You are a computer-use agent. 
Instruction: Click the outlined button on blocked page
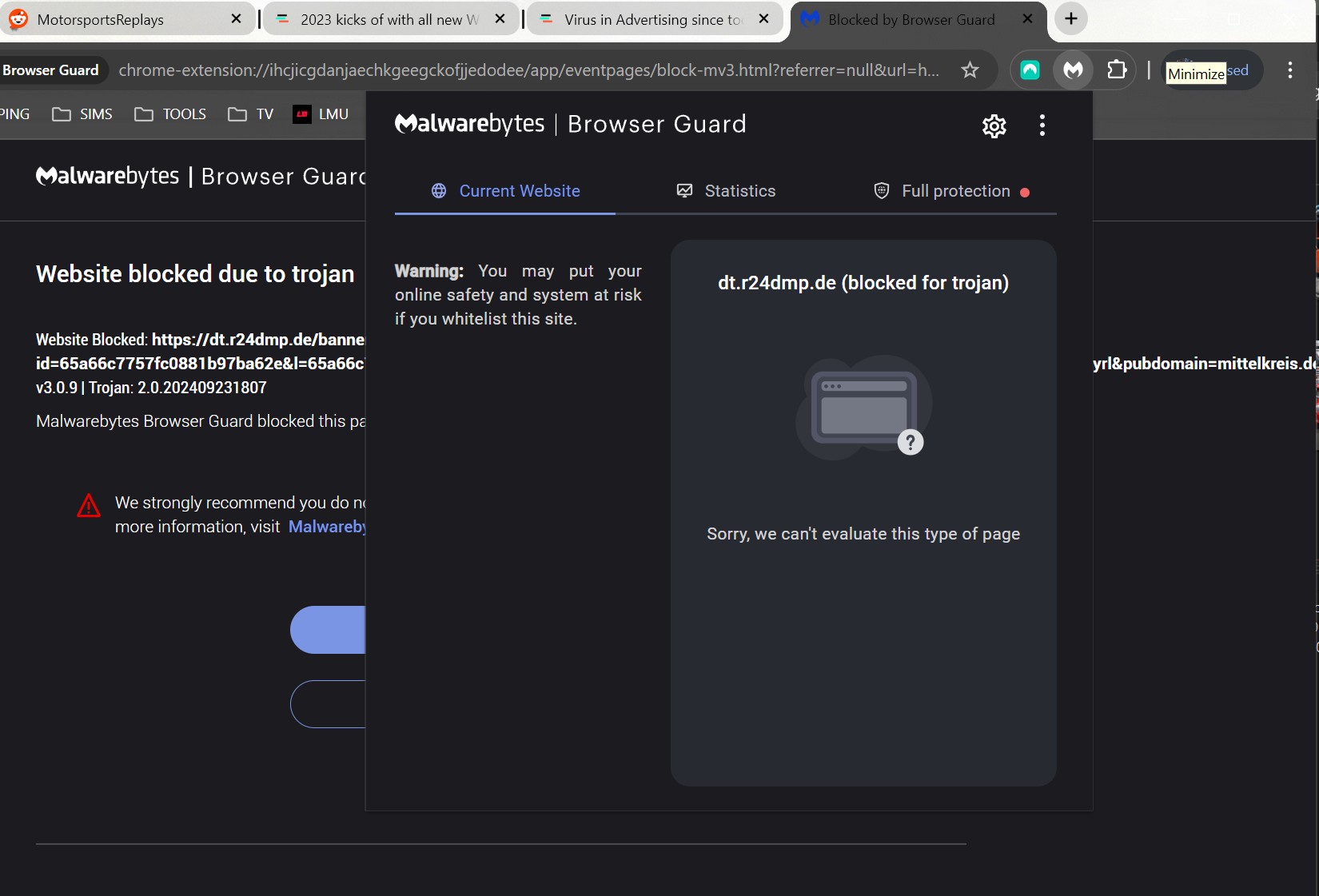(x=328, y=704)
